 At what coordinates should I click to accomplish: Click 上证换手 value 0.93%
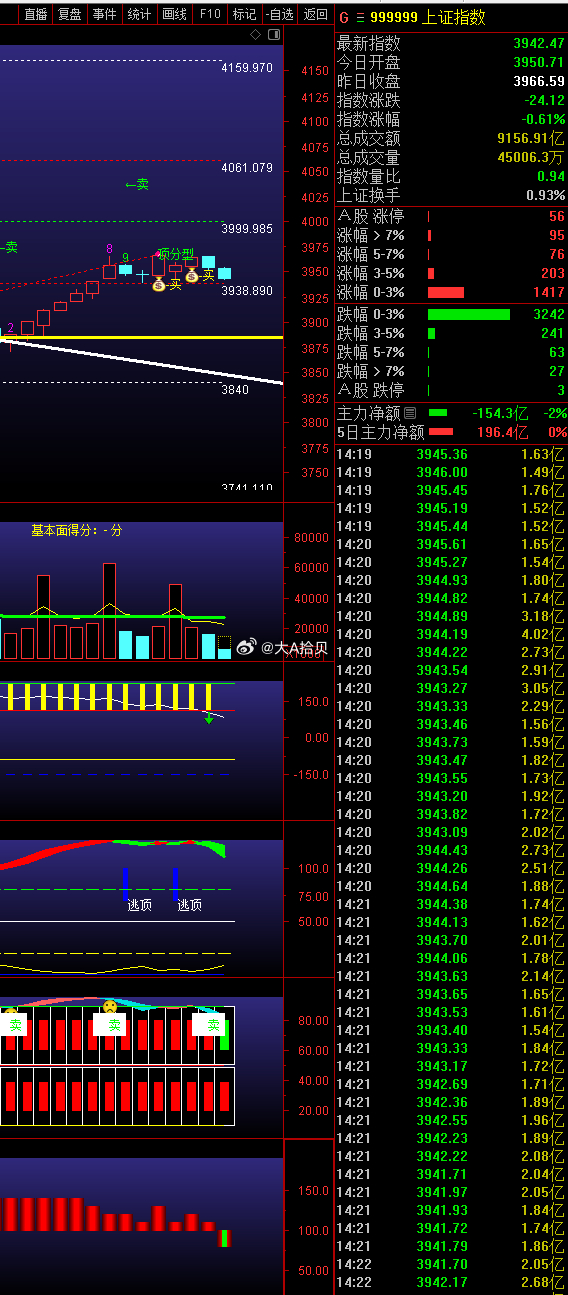tap(546, 195)
